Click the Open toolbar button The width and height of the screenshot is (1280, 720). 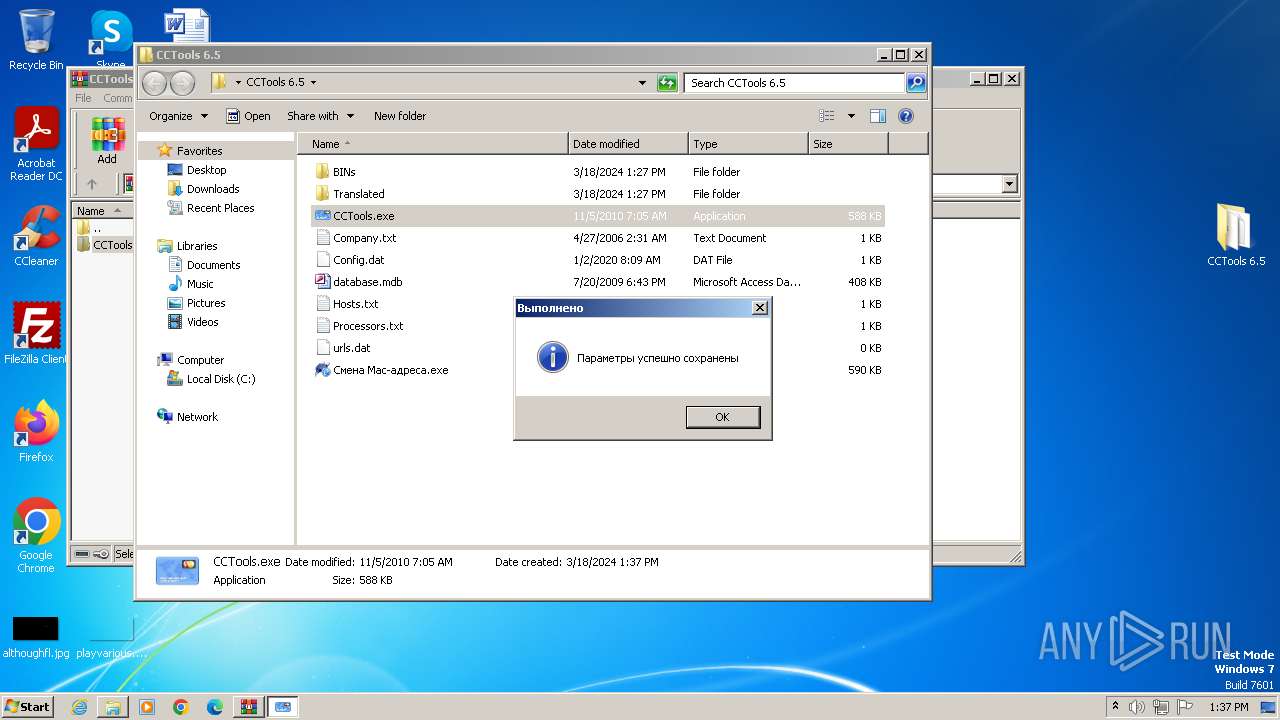(x=248, y=116)
